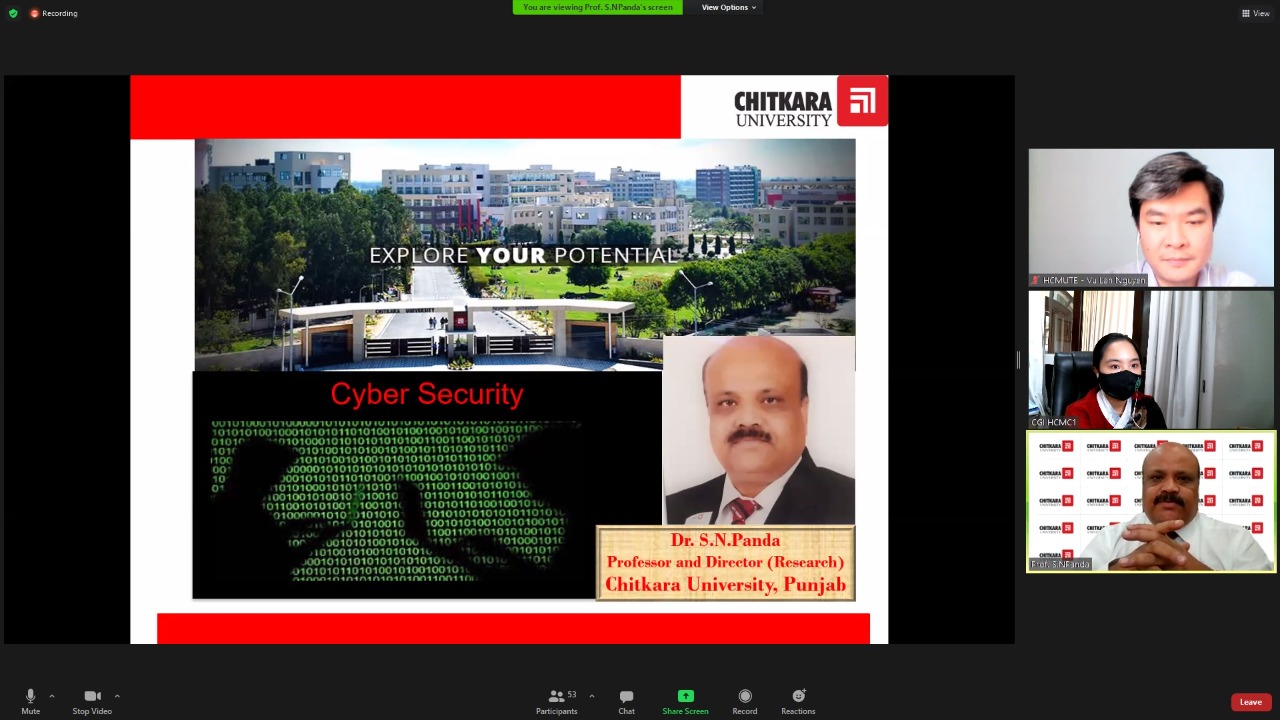
Task: Click the speaker portrait photo on slide
Action: click(759, 430)
